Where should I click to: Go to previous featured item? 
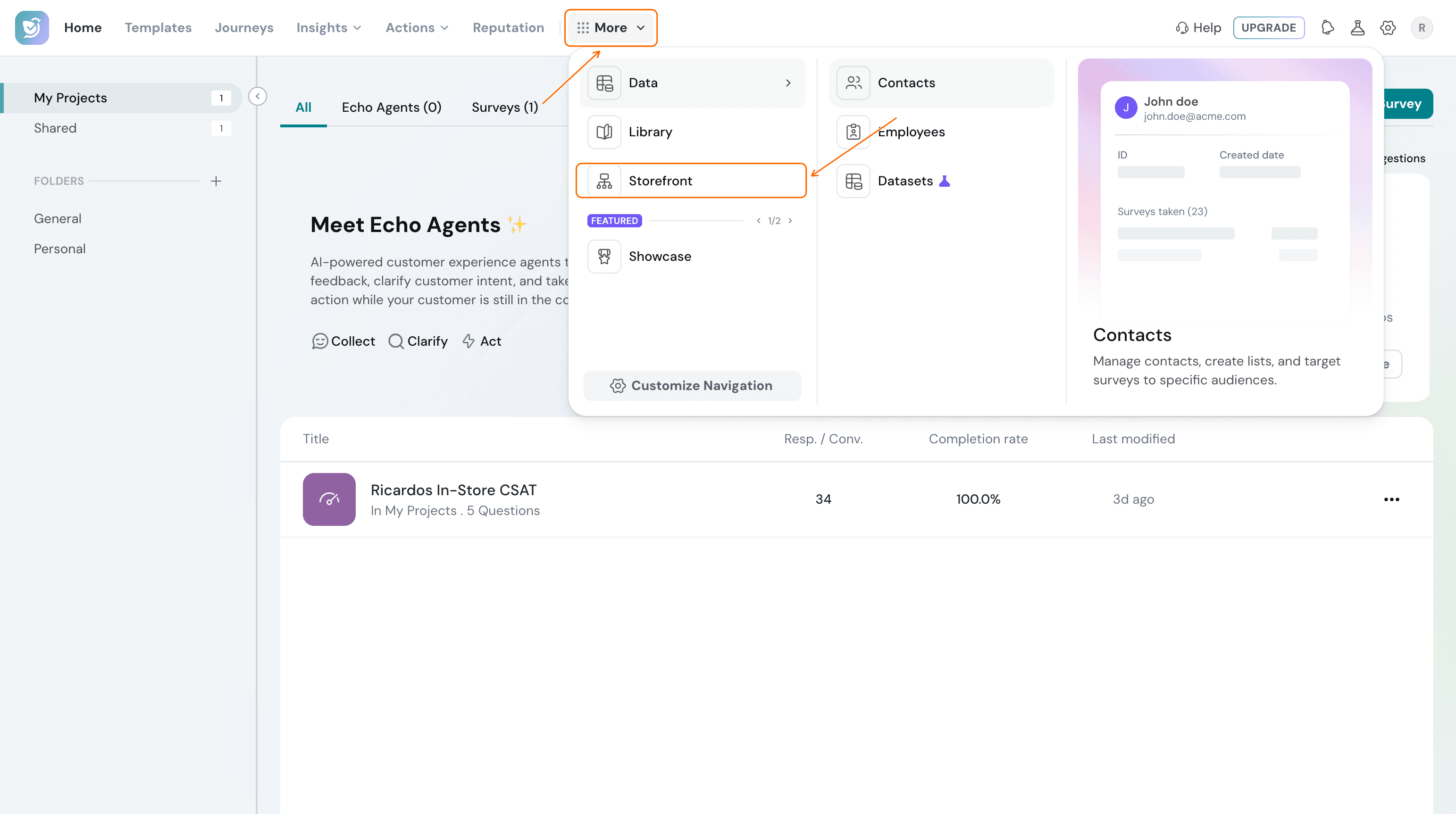(x=759, y=221)
